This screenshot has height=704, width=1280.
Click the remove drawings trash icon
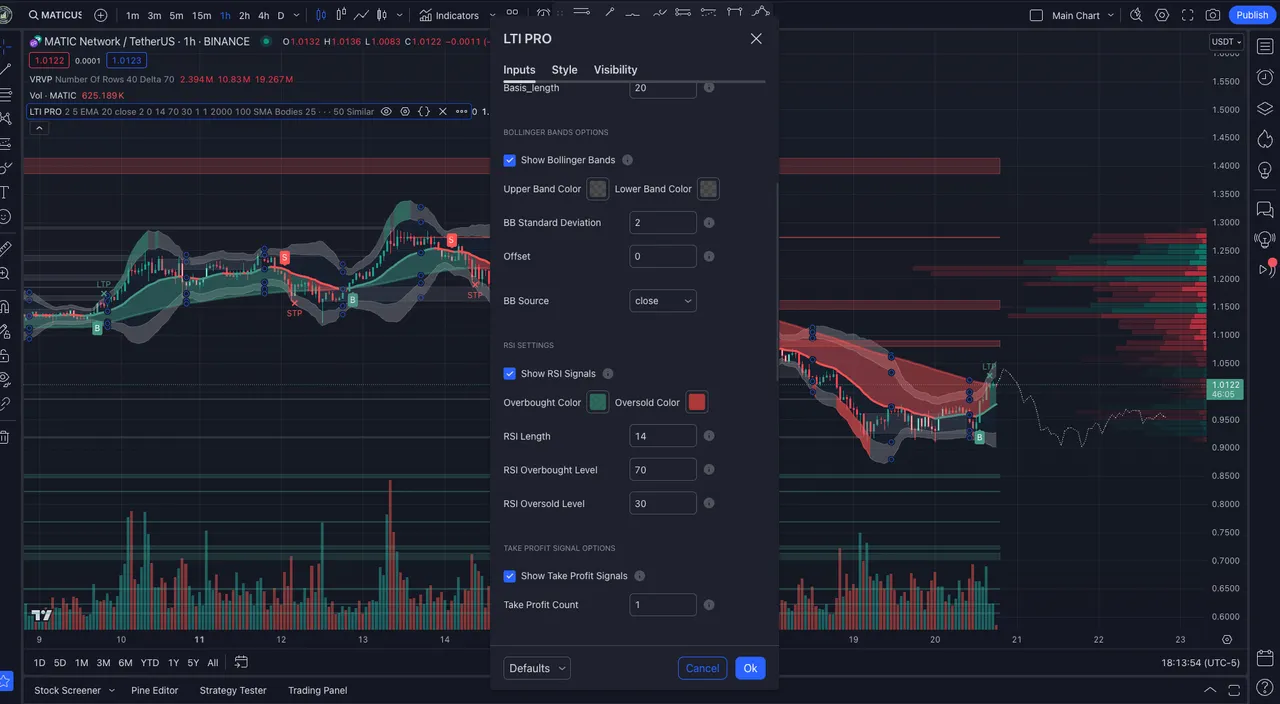click(x=5, y=437)
